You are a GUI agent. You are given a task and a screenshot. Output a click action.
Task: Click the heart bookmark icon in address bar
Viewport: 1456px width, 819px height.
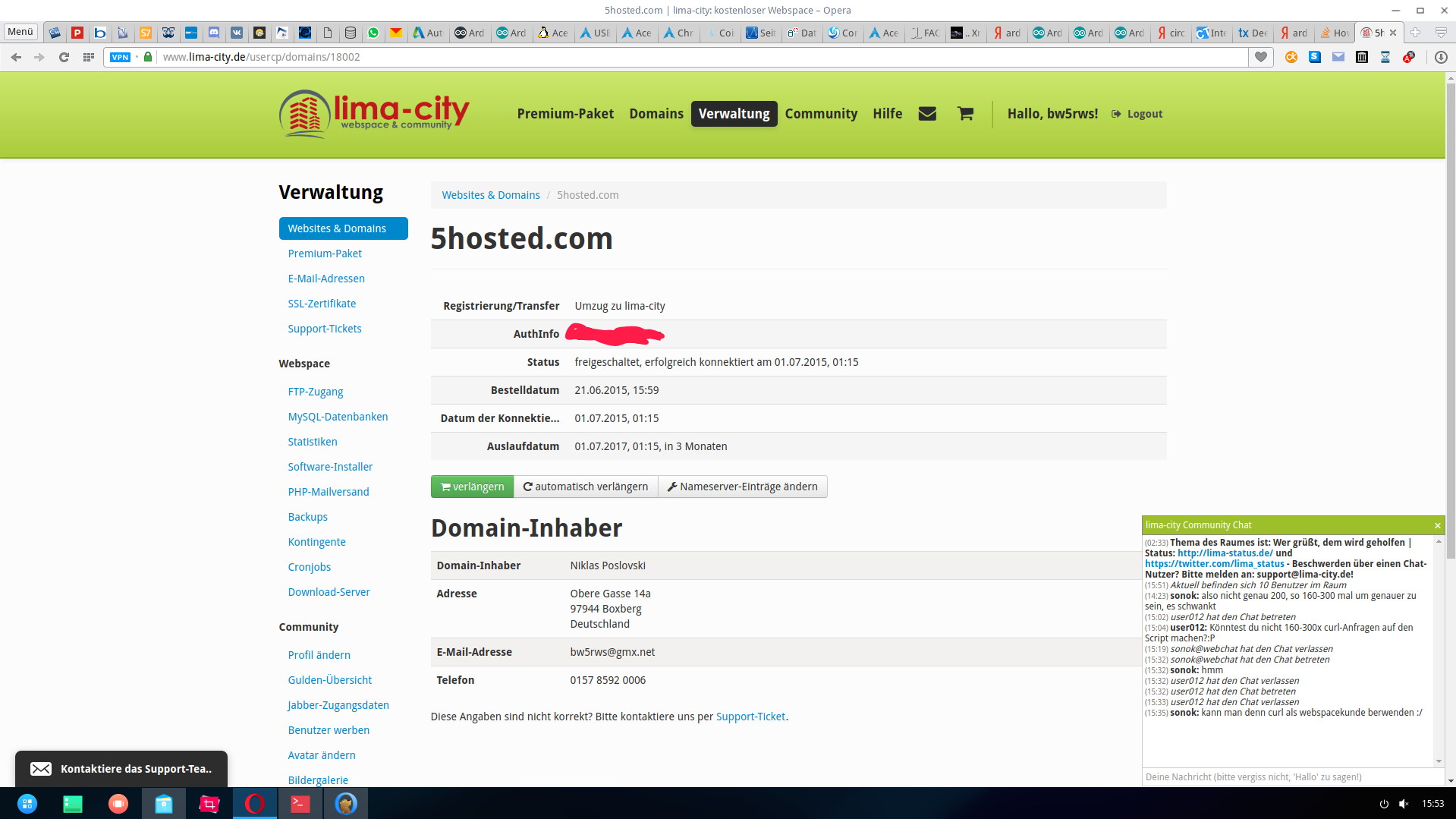(1260, 57)
